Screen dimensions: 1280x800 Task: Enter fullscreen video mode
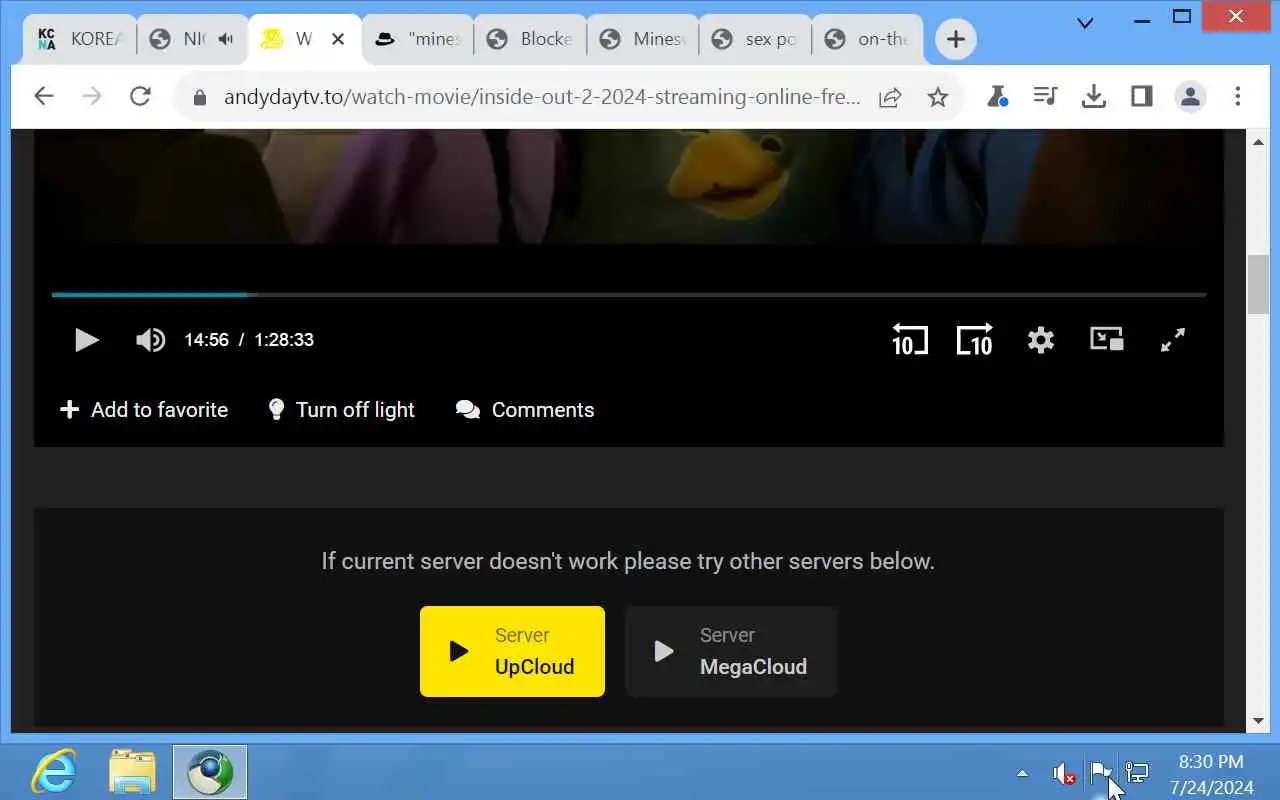[1173, 340]
